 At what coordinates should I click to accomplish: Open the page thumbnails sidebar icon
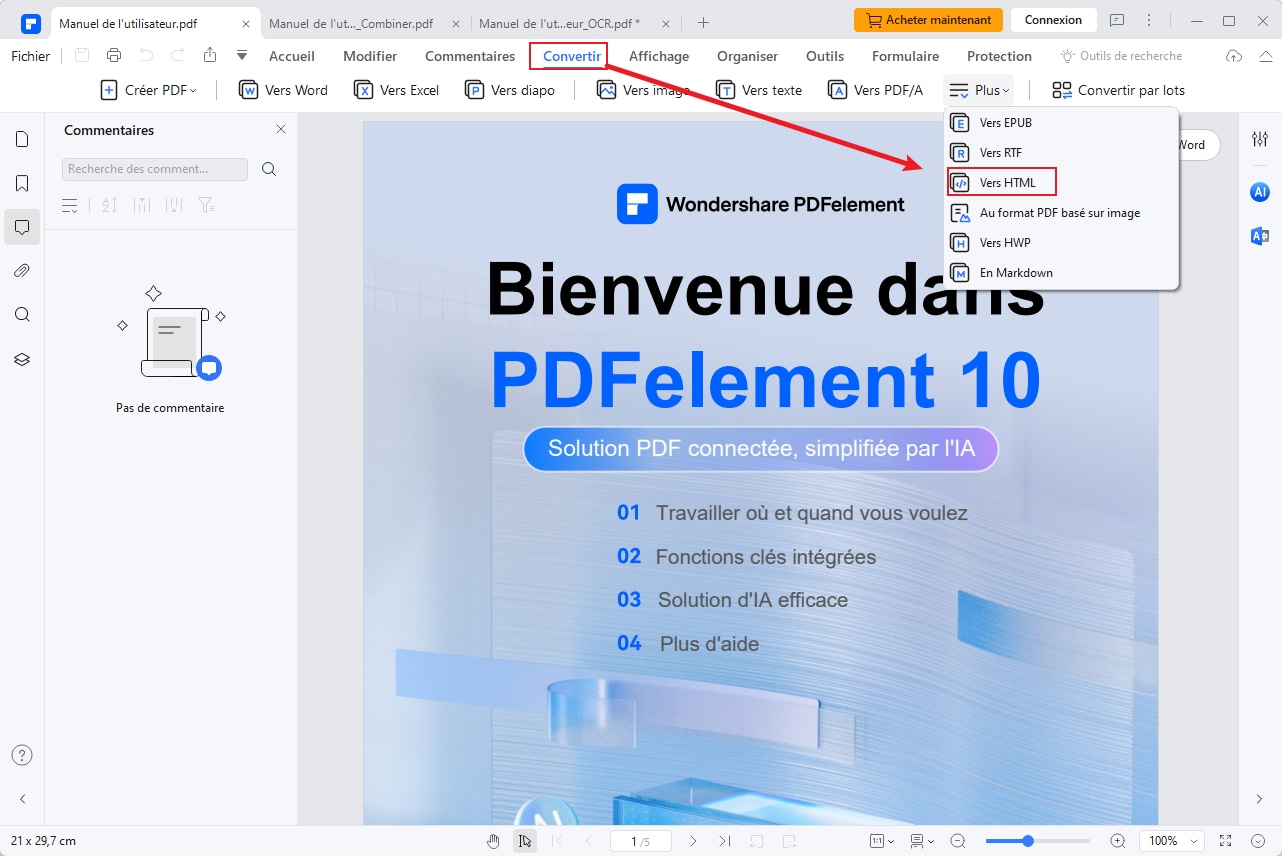click(x=22, y=139)
